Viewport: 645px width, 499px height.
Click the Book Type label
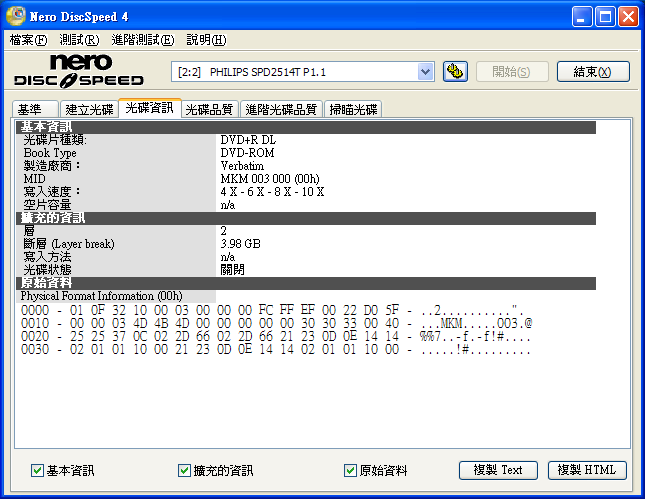coord(50,153)
